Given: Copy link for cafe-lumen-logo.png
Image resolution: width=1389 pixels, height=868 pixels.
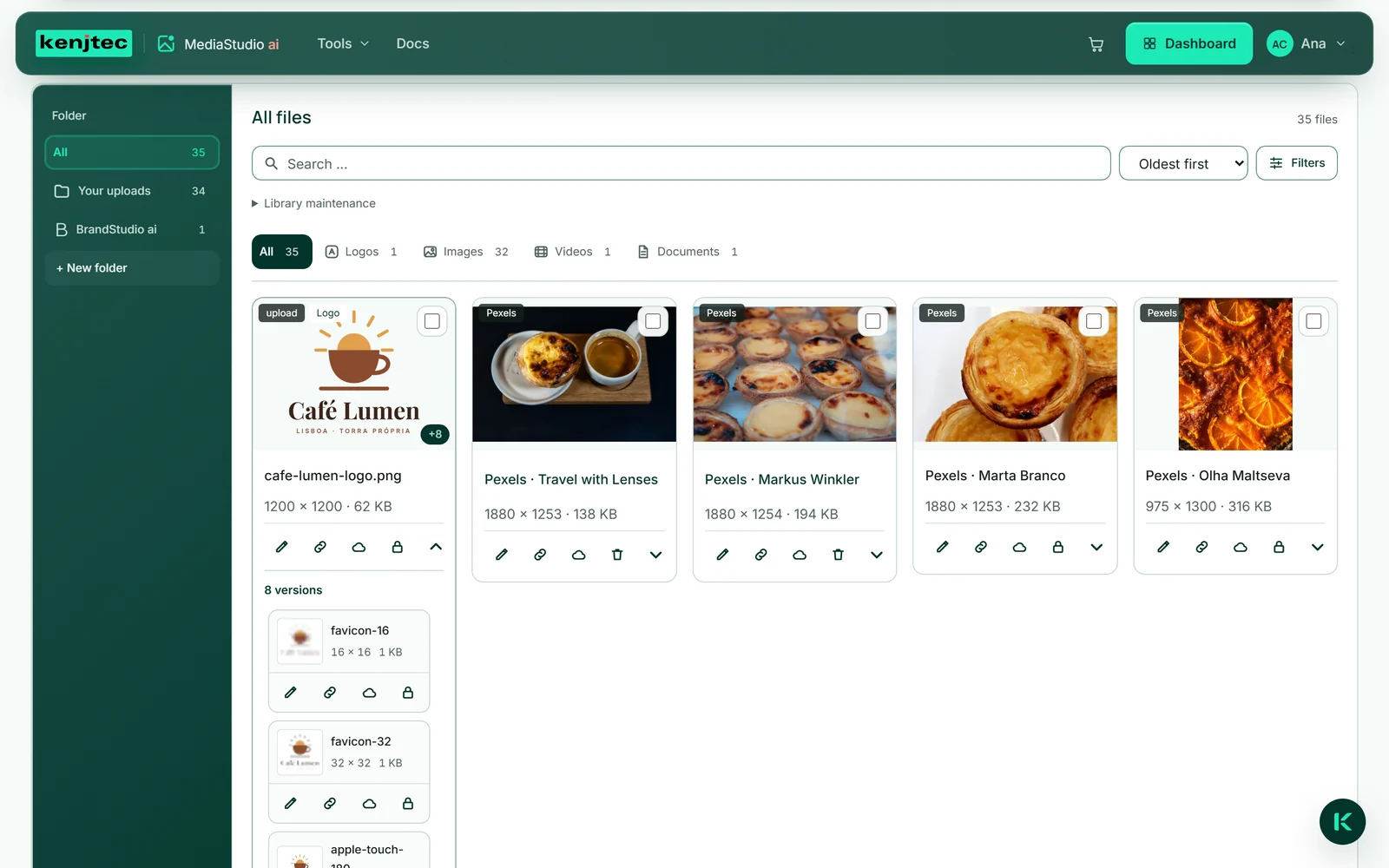Looking at the screenshot, I should point(320,547).
